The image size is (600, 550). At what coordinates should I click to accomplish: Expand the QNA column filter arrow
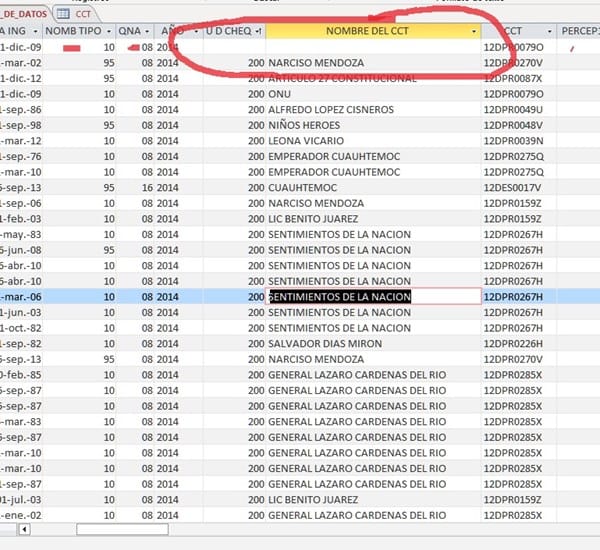coord(147,32)
